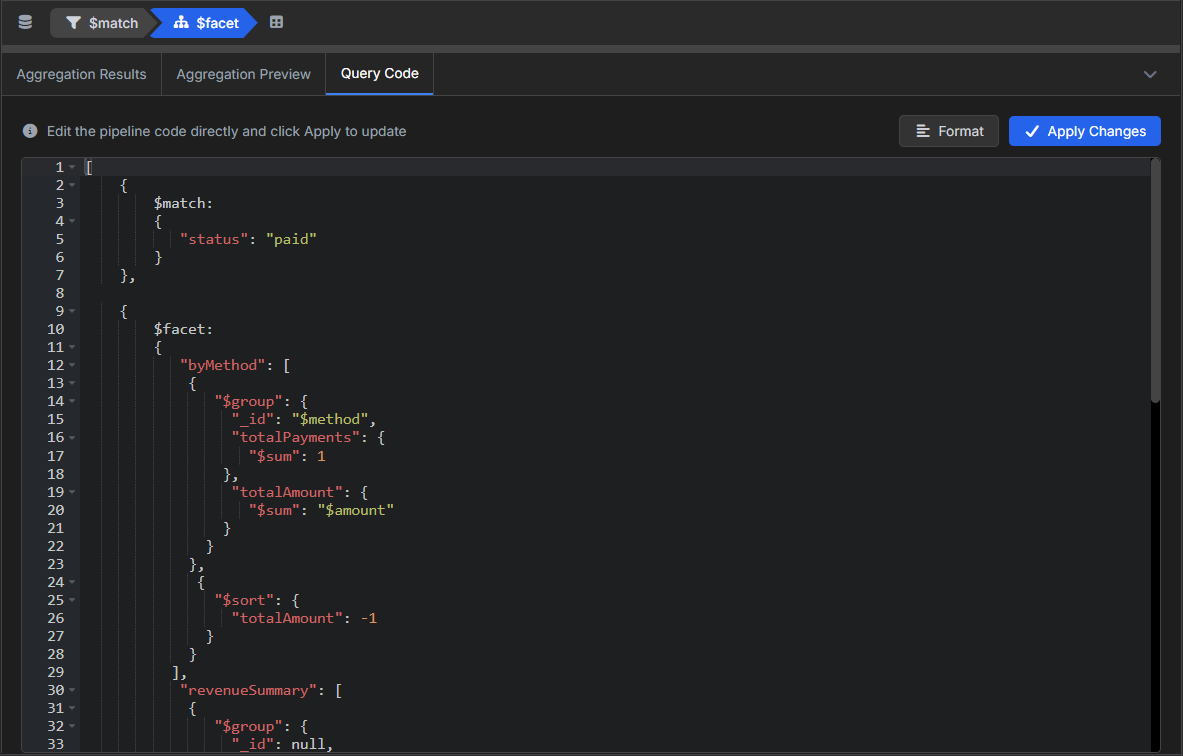The height and width of the screenshot is (756, 1183).
Task: Click the "$sum": 1 entry on line 17
Action: [x=287, y=456]
